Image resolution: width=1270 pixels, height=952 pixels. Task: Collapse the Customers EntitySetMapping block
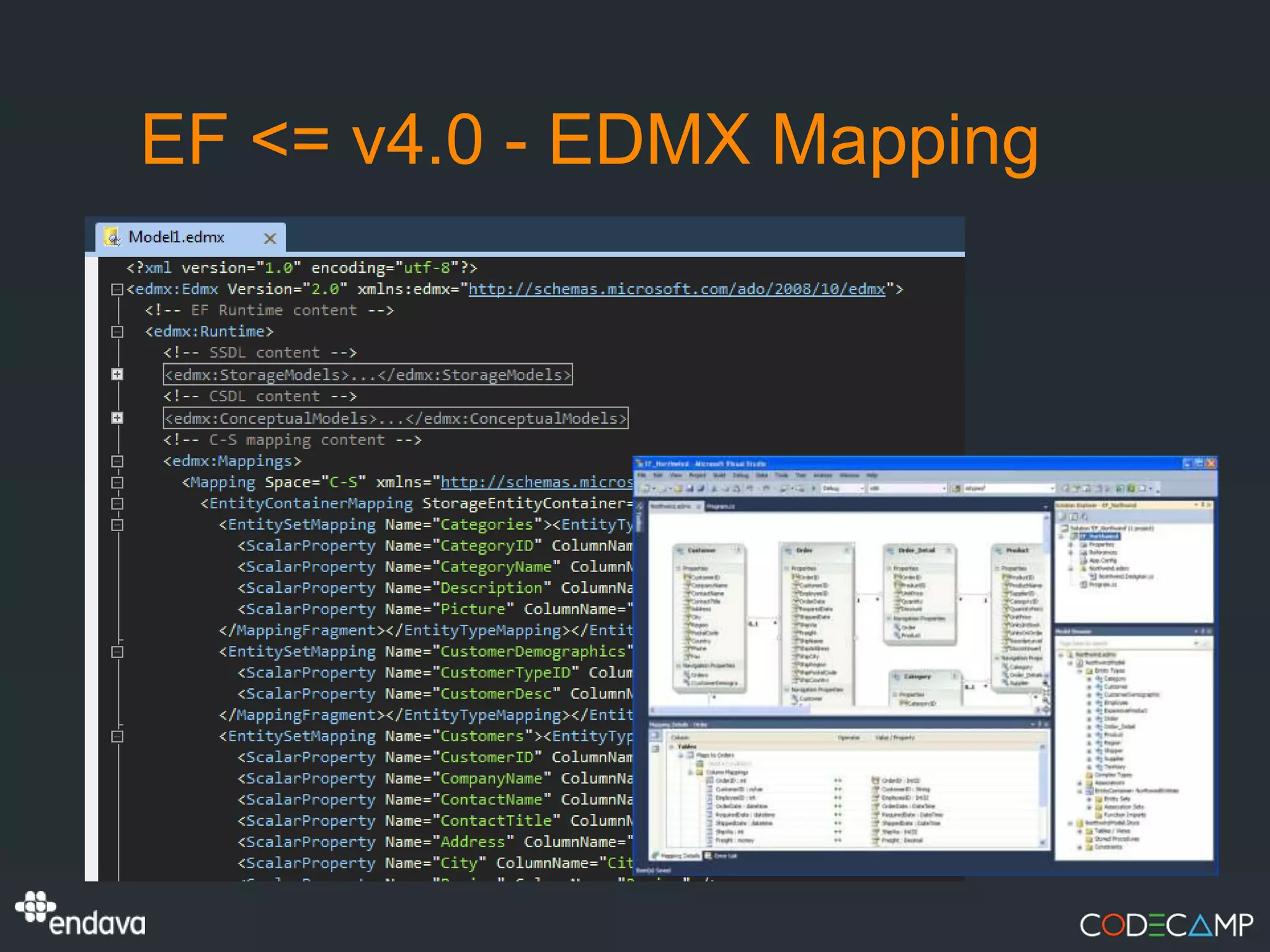click(x=117, y=736)
